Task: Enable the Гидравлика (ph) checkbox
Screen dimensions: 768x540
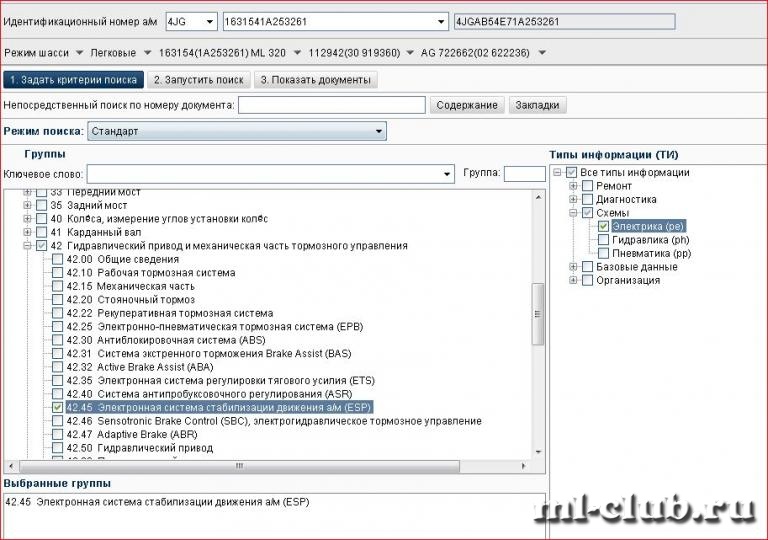Action: (603, 240)
